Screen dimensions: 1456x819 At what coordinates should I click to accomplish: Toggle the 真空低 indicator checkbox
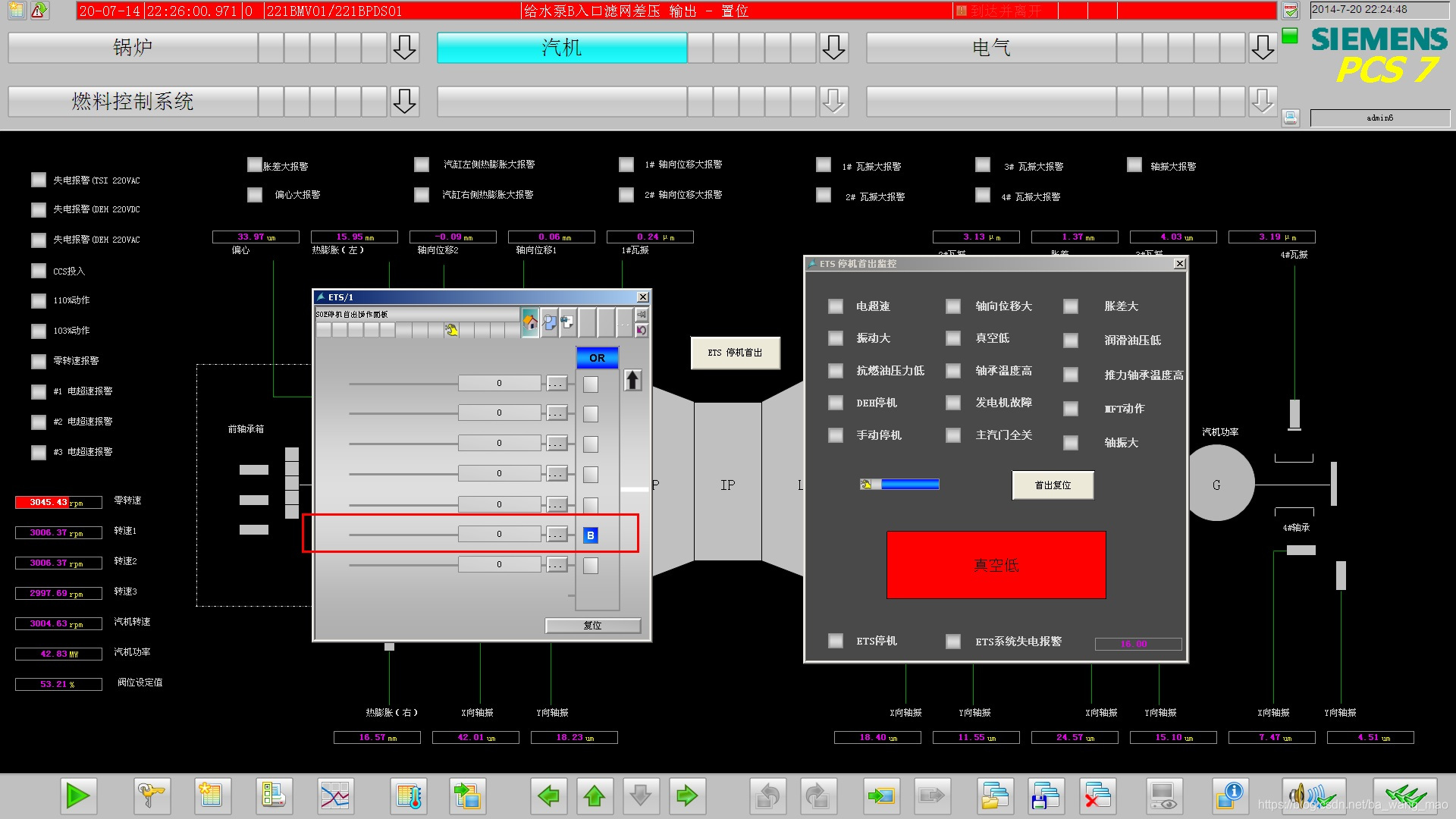click(x=953, y=338)
